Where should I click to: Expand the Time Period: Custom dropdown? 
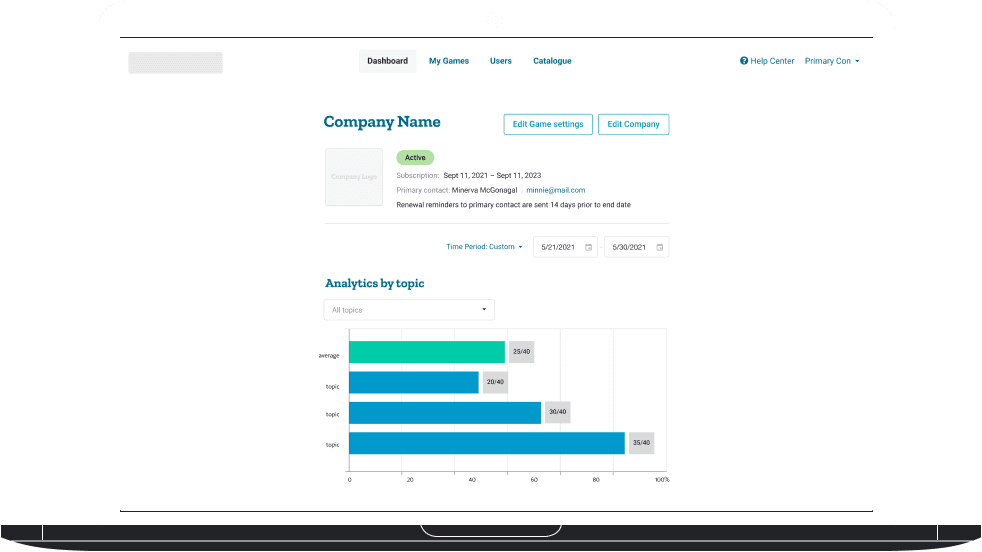[484, 247]
